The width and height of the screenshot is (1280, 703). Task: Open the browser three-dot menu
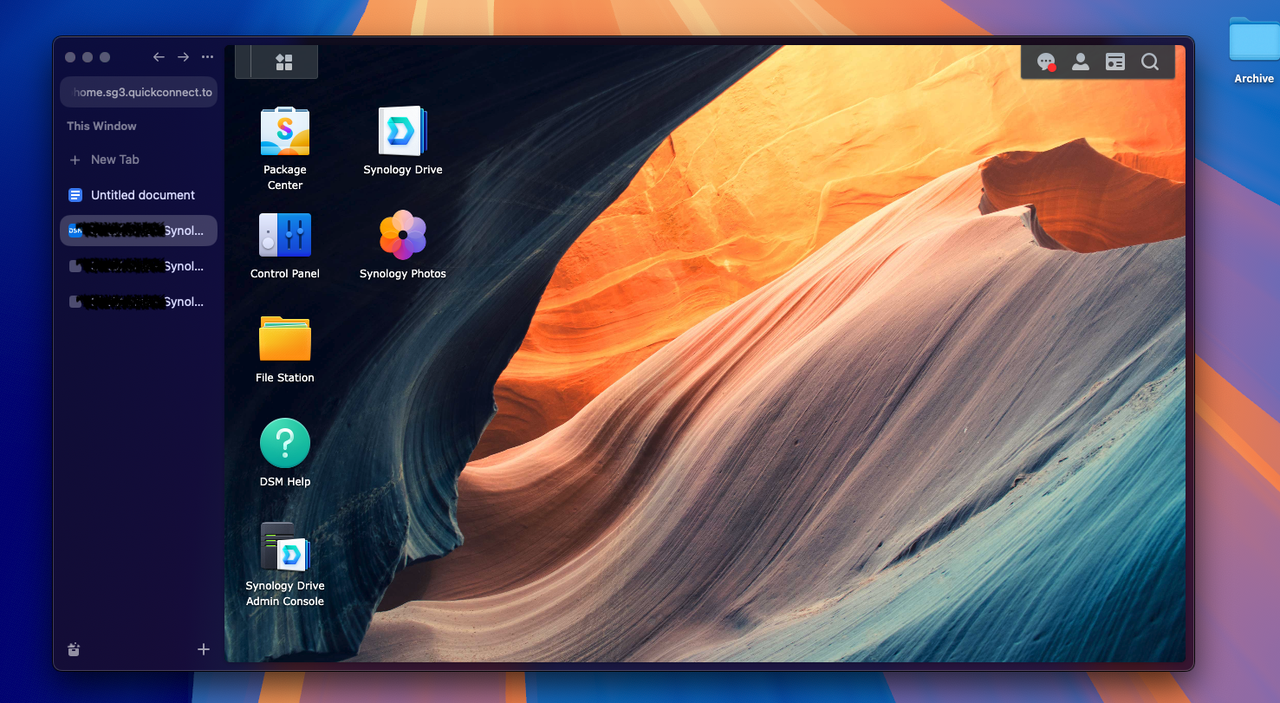tap(207, 57)
